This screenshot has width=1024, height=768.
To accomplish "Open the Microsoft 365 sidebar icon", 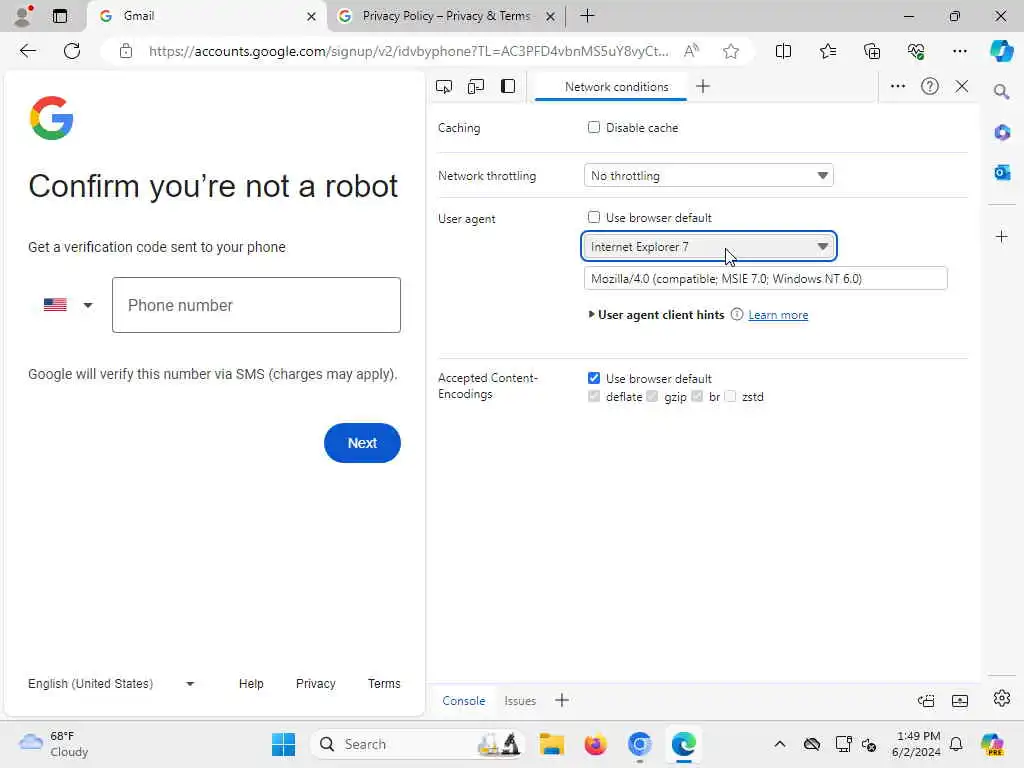I will click(x=1002, y=133).
